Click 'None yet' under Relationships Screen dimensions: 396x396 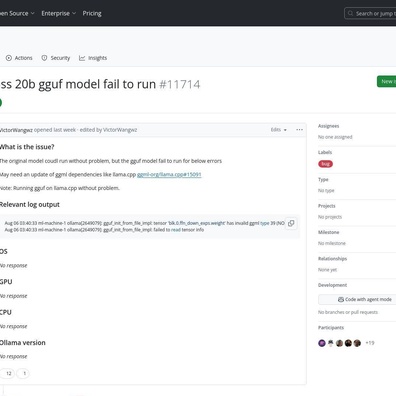point(327,270)
